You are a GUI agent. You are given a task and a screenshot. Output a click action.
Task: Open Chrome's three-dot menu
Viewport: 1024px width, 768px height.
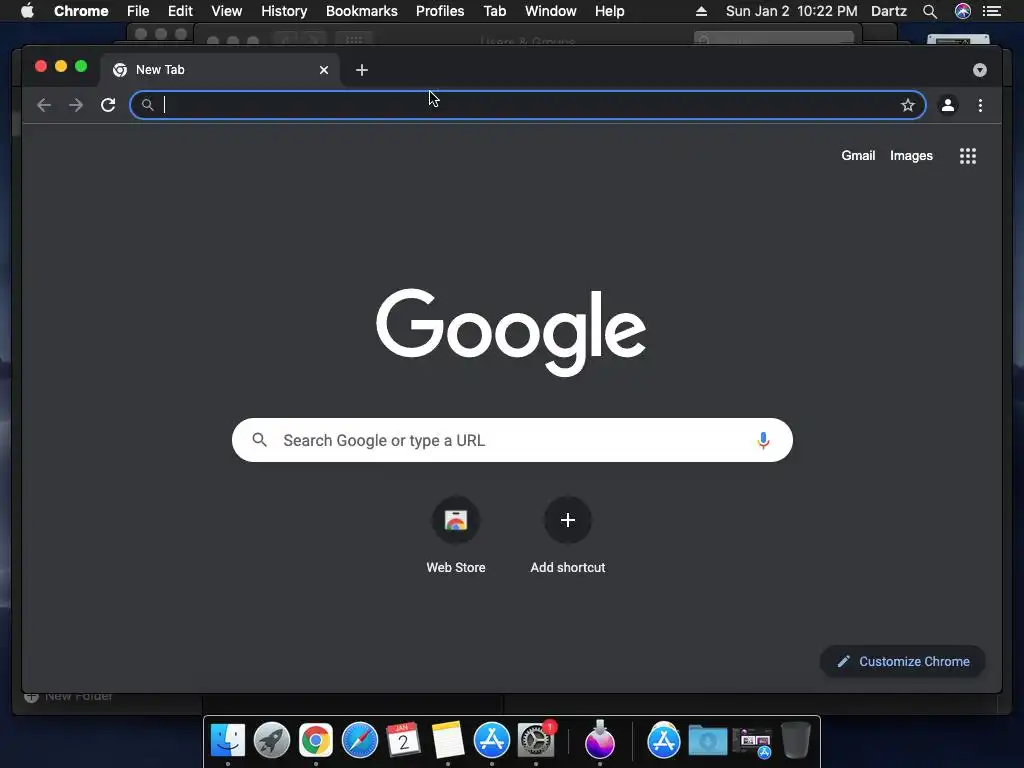(x=980, y=105)
